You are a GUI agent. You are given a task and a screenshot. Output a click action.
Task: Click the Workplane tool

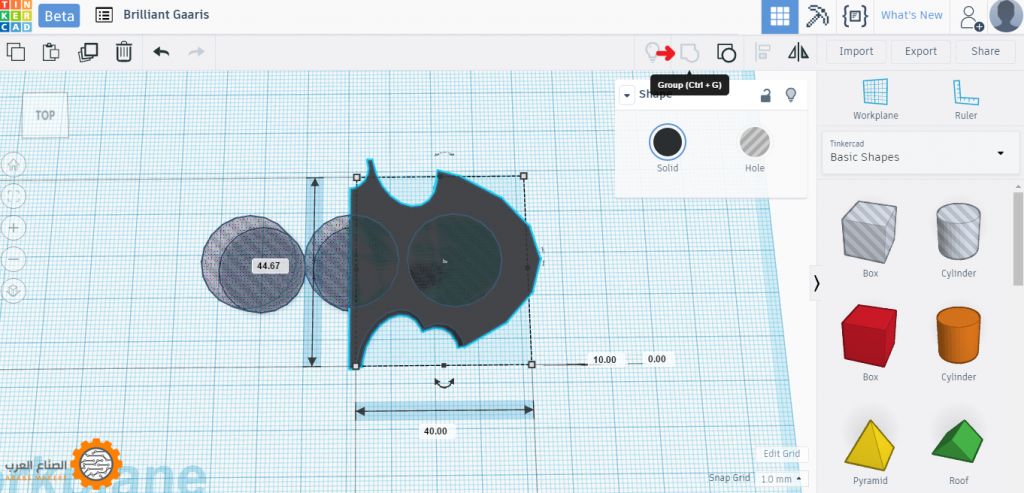(x=875, y=99)
